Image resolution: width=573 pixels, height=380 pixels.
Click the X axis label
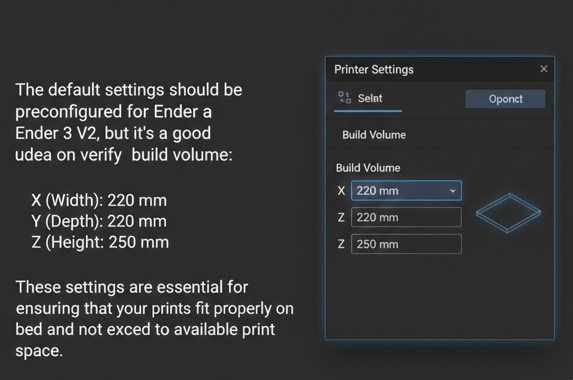pos(341,191)
